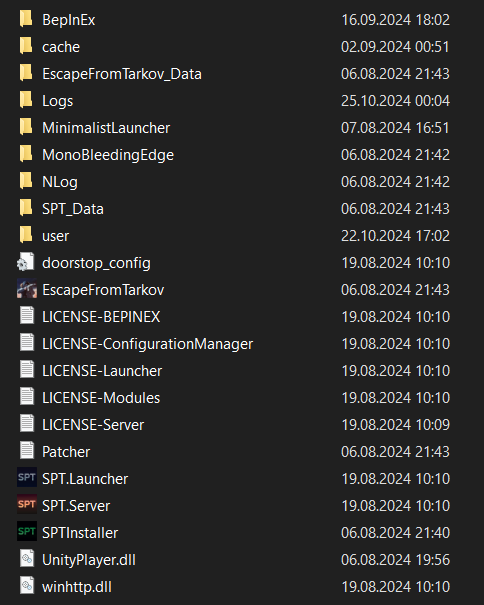Click the UnityPlayer.dll file icon

coord(27,559)
